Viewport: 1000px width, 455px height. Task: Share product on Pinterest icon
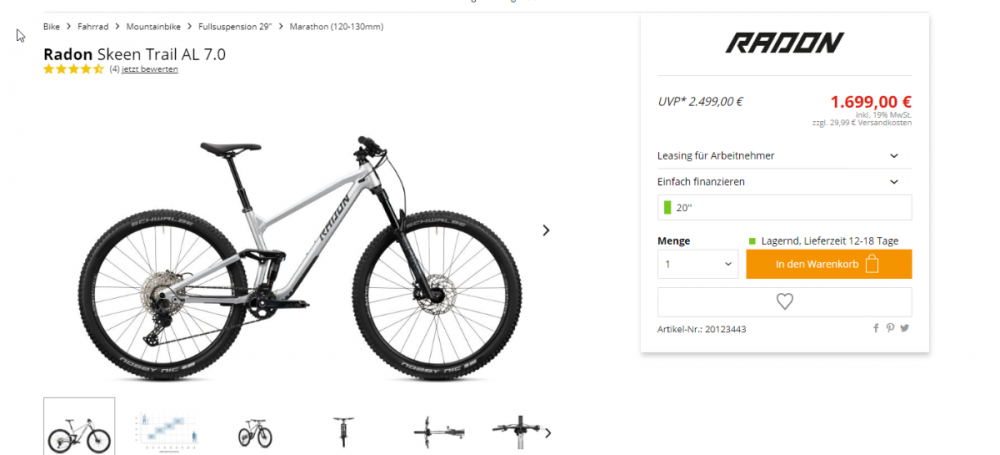[890, 328]
